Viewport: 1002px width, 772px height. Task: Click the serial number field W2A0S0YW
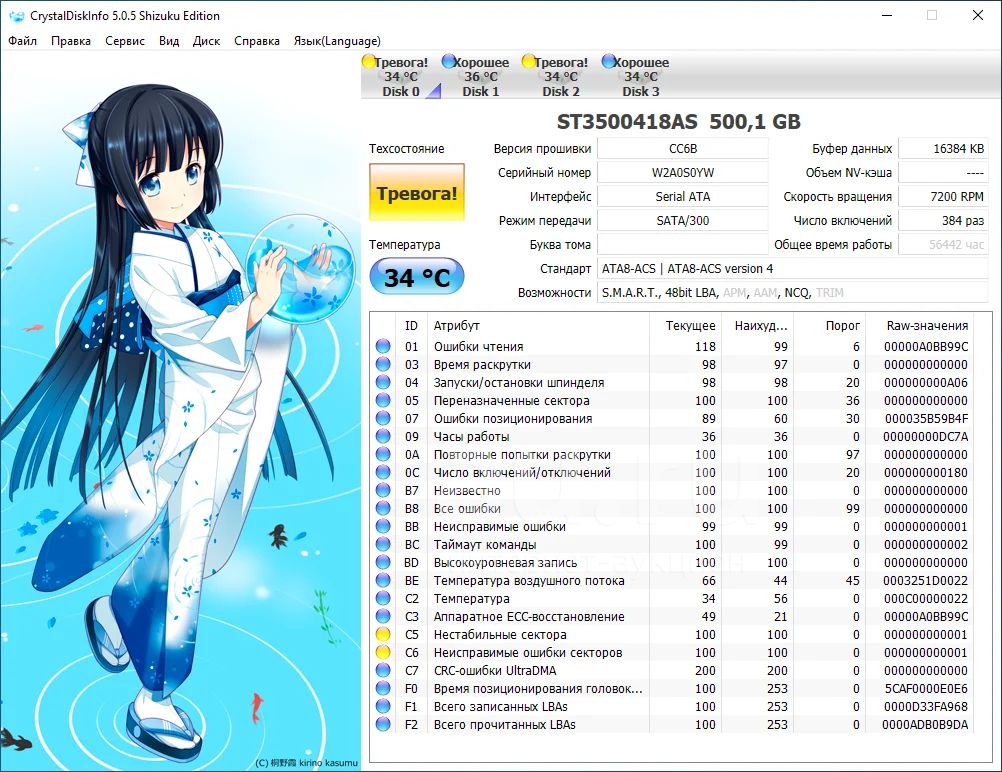(682, 173)
